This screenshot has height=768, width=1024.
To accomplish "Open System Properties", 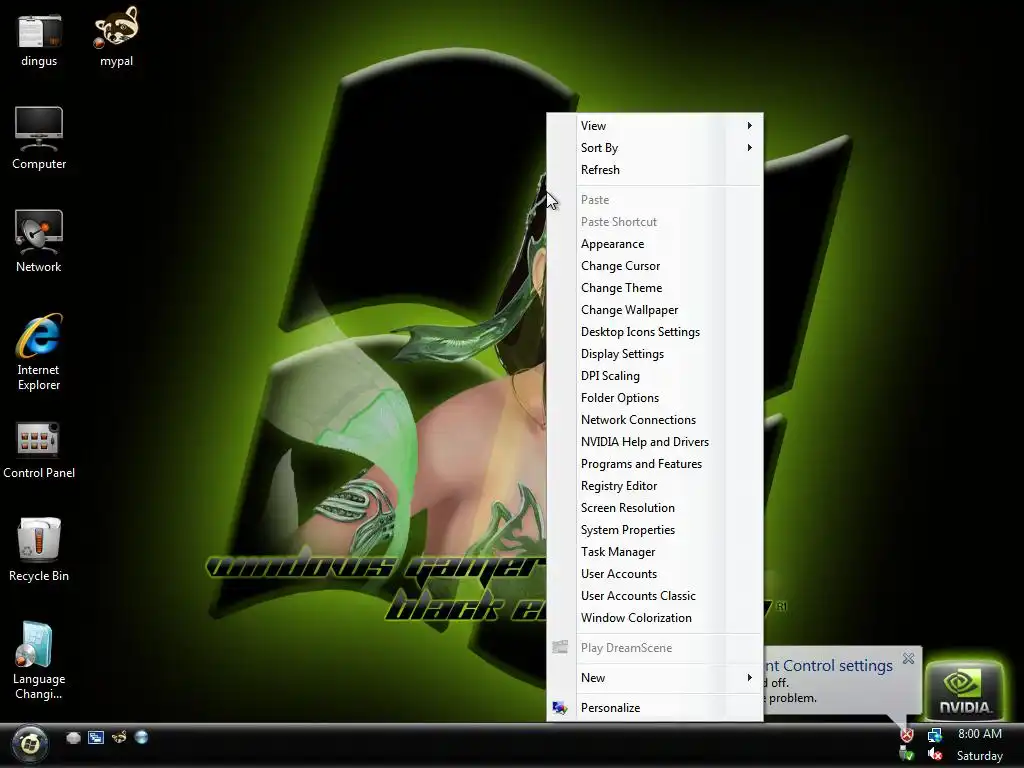I will pyautogui.click(x=654, y=530).
